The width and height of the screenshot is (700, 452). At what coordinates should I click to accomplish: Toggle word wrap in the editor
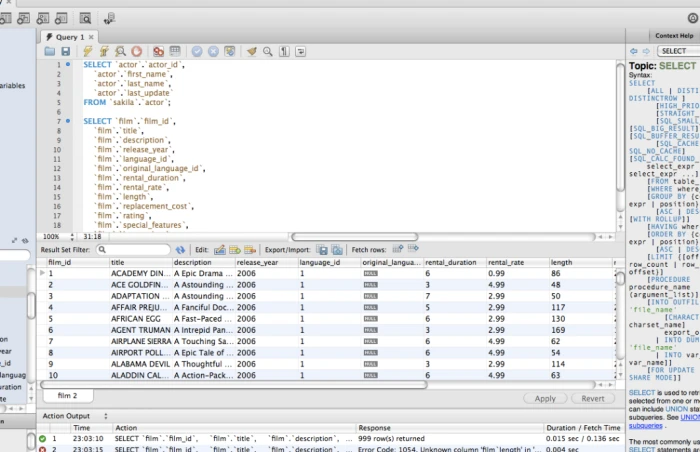[299, 51]
